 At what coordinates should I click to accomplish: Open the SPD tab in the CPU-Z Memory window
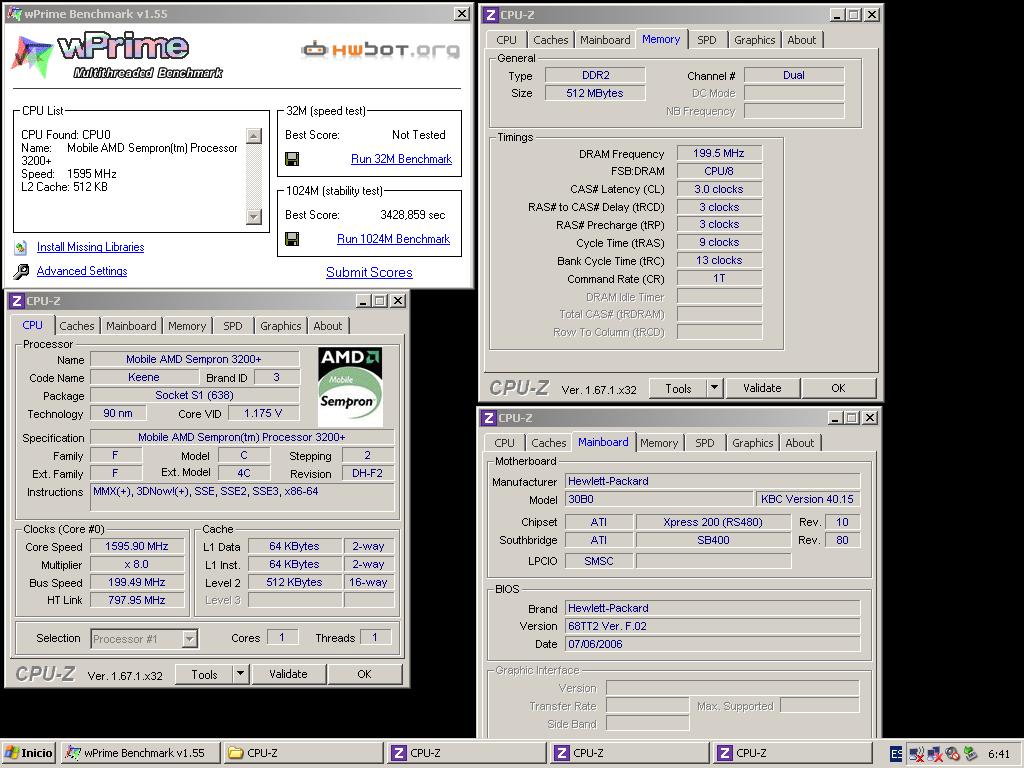pos(707,40)
